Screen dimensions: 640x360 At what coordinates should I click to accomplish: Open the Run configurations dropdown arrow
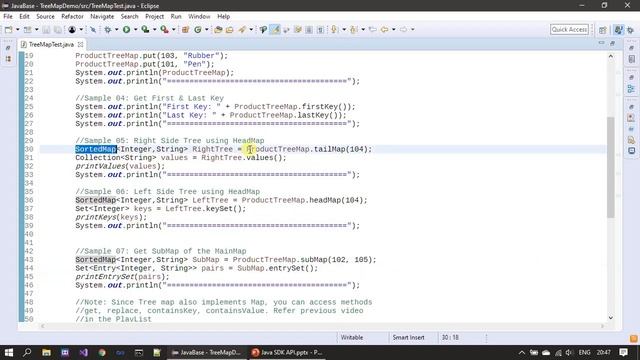[136, 30]
